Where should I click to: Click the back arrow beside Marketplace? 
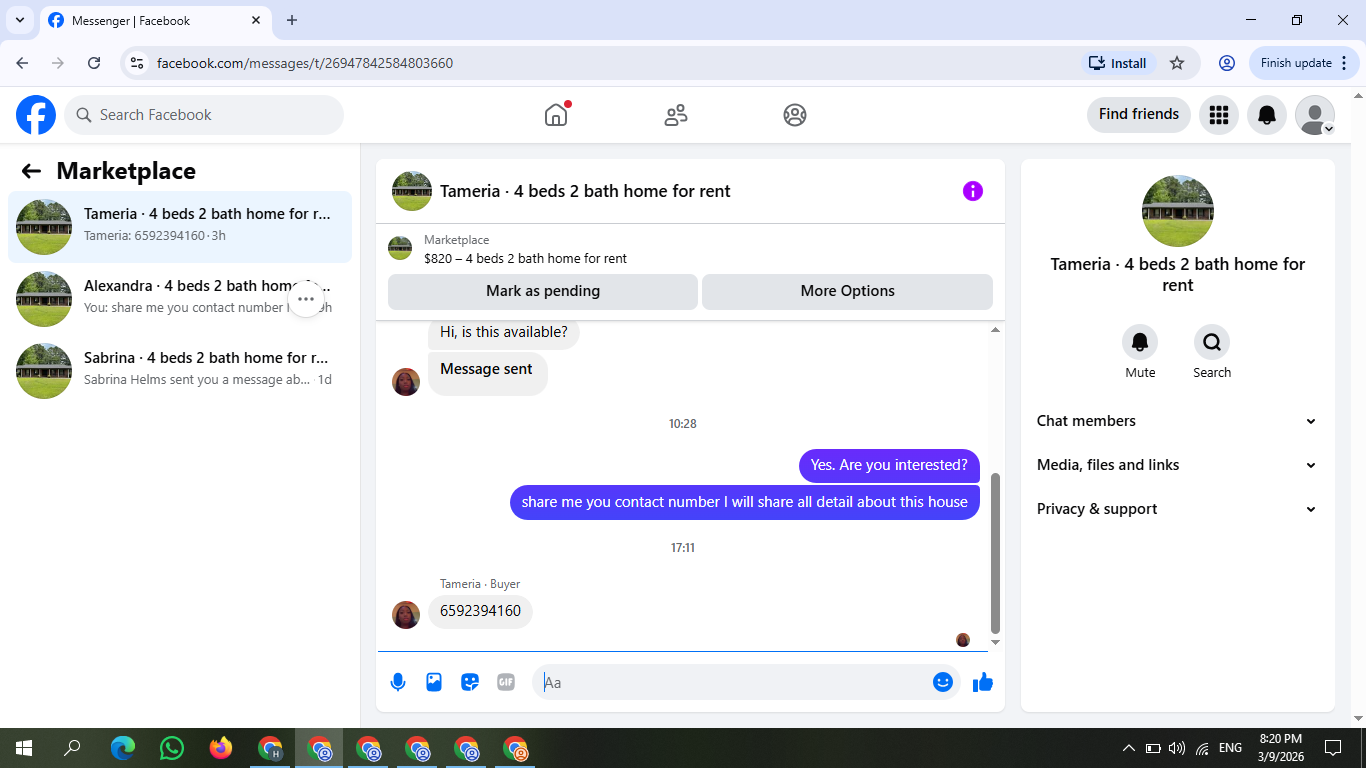pos(31,171)
